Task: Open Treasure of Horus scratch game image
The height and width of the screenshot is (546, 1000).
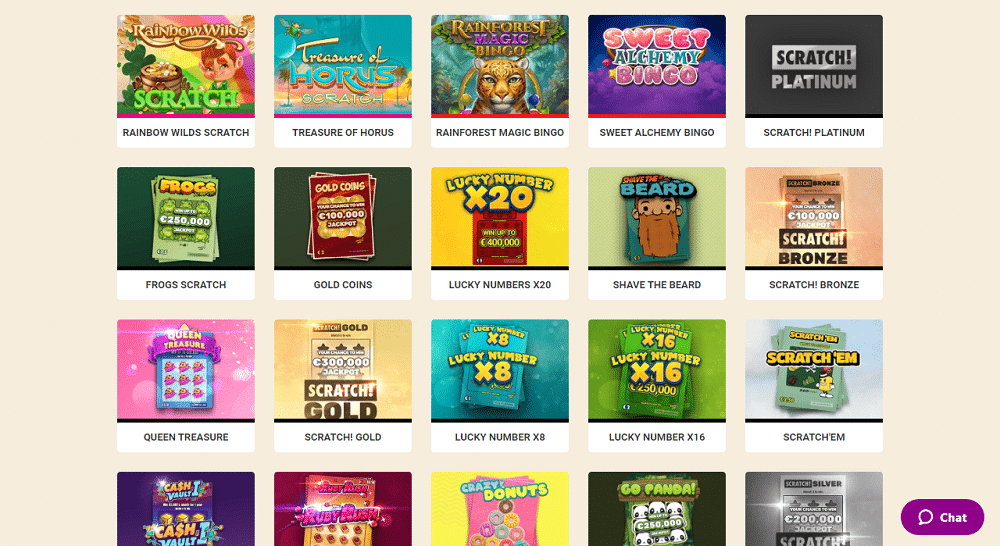Action: pos(342,66)
